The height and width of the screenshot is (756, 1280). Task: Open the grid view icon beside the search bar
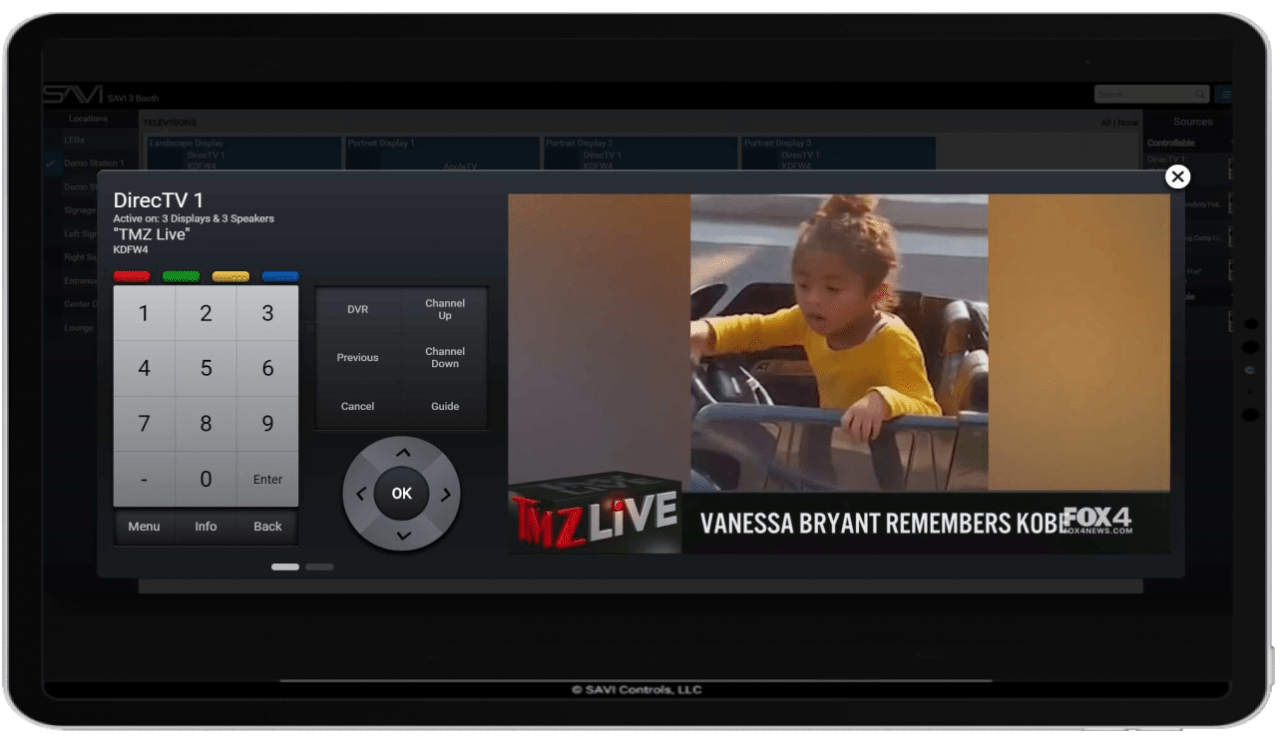pyautogui.click(x=1226, y=94)
